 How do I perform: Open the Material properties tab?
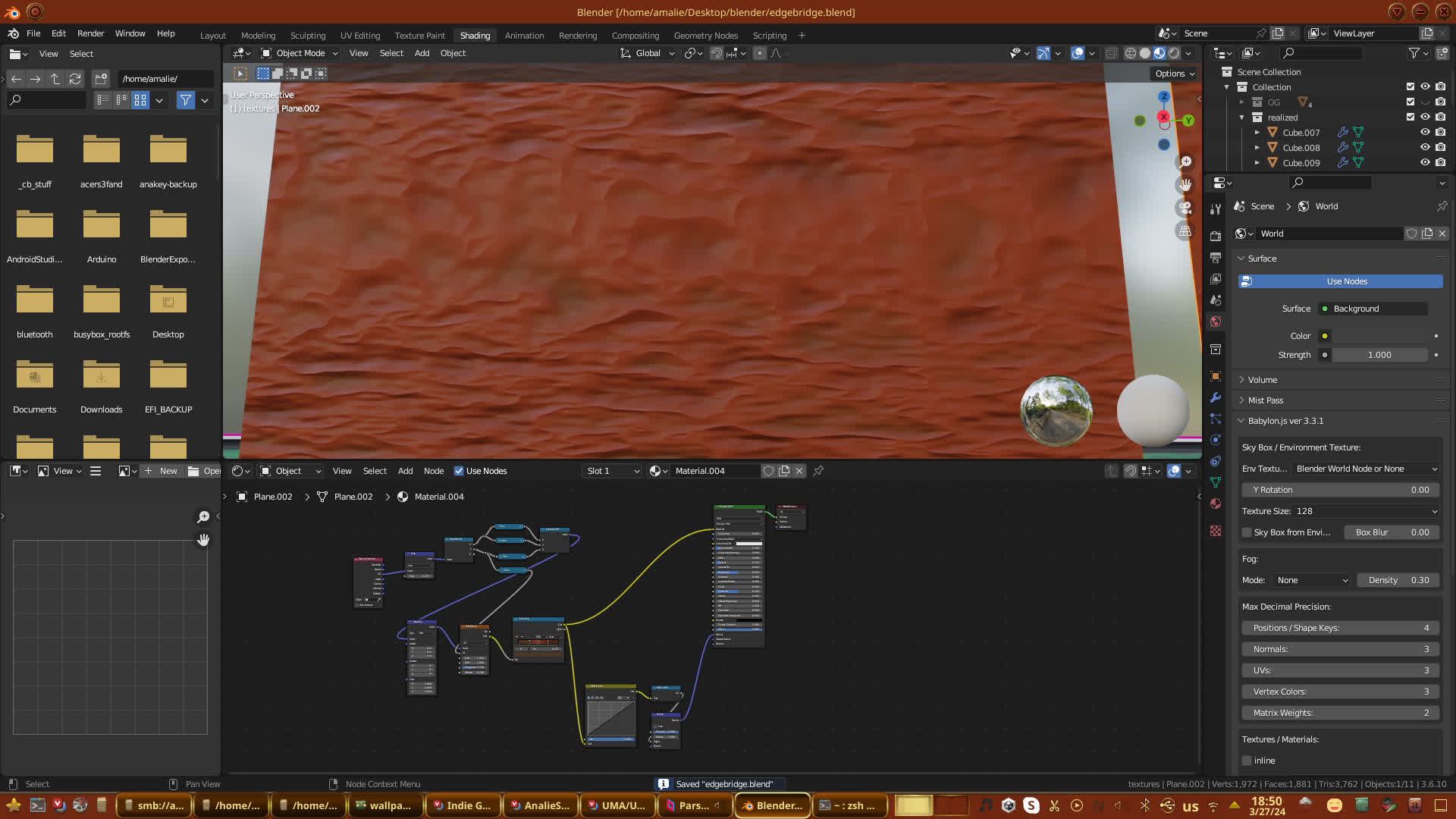pyautogui.click(x=1216, y=504)
